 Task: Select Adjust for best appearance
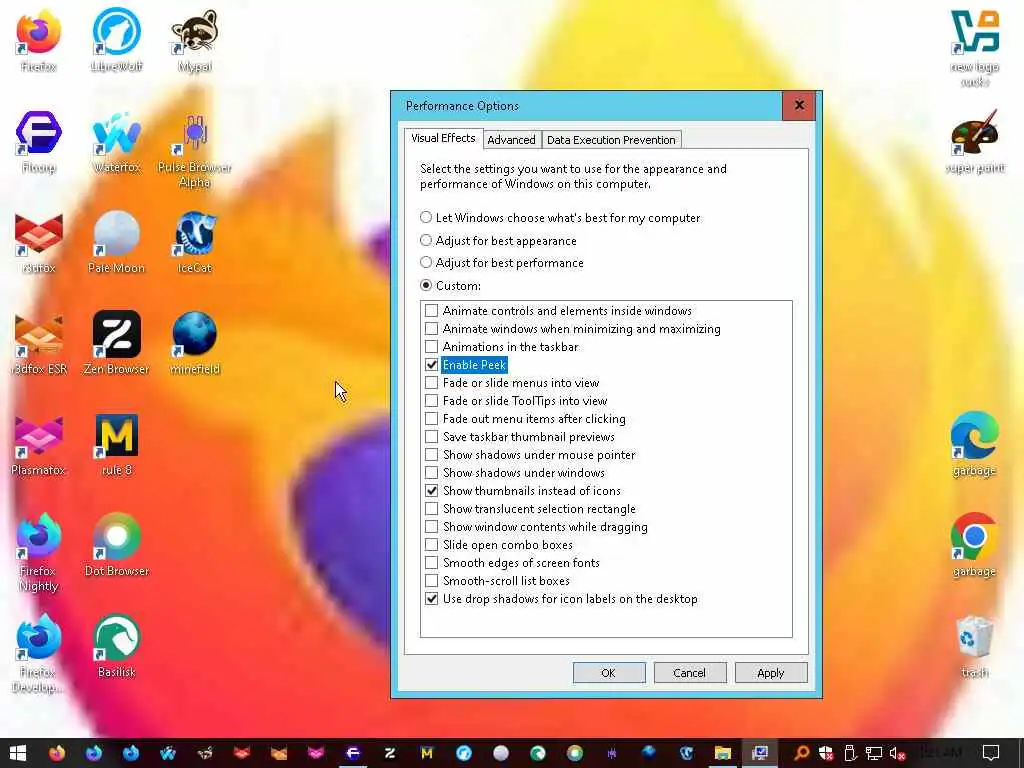point(498,240)
